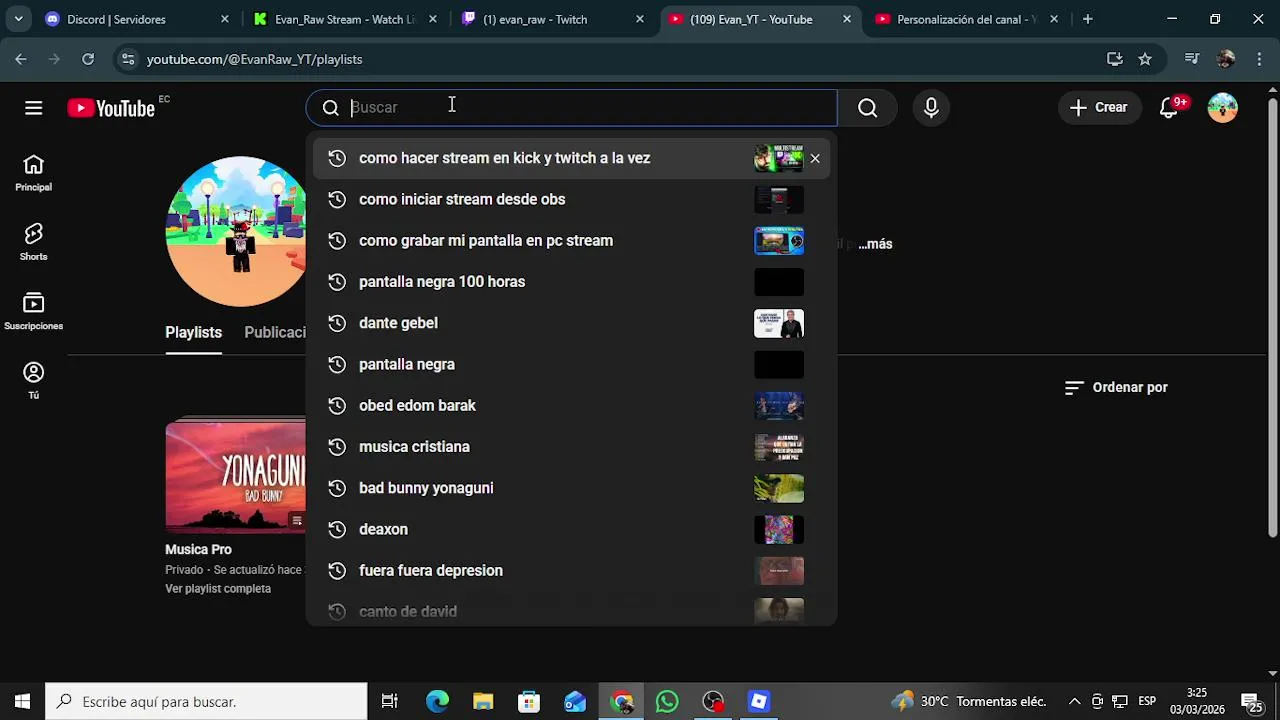Select suggestion 'como iniciar stream desde obs'
The image size is (1280, 720).
tap(571, 199)
